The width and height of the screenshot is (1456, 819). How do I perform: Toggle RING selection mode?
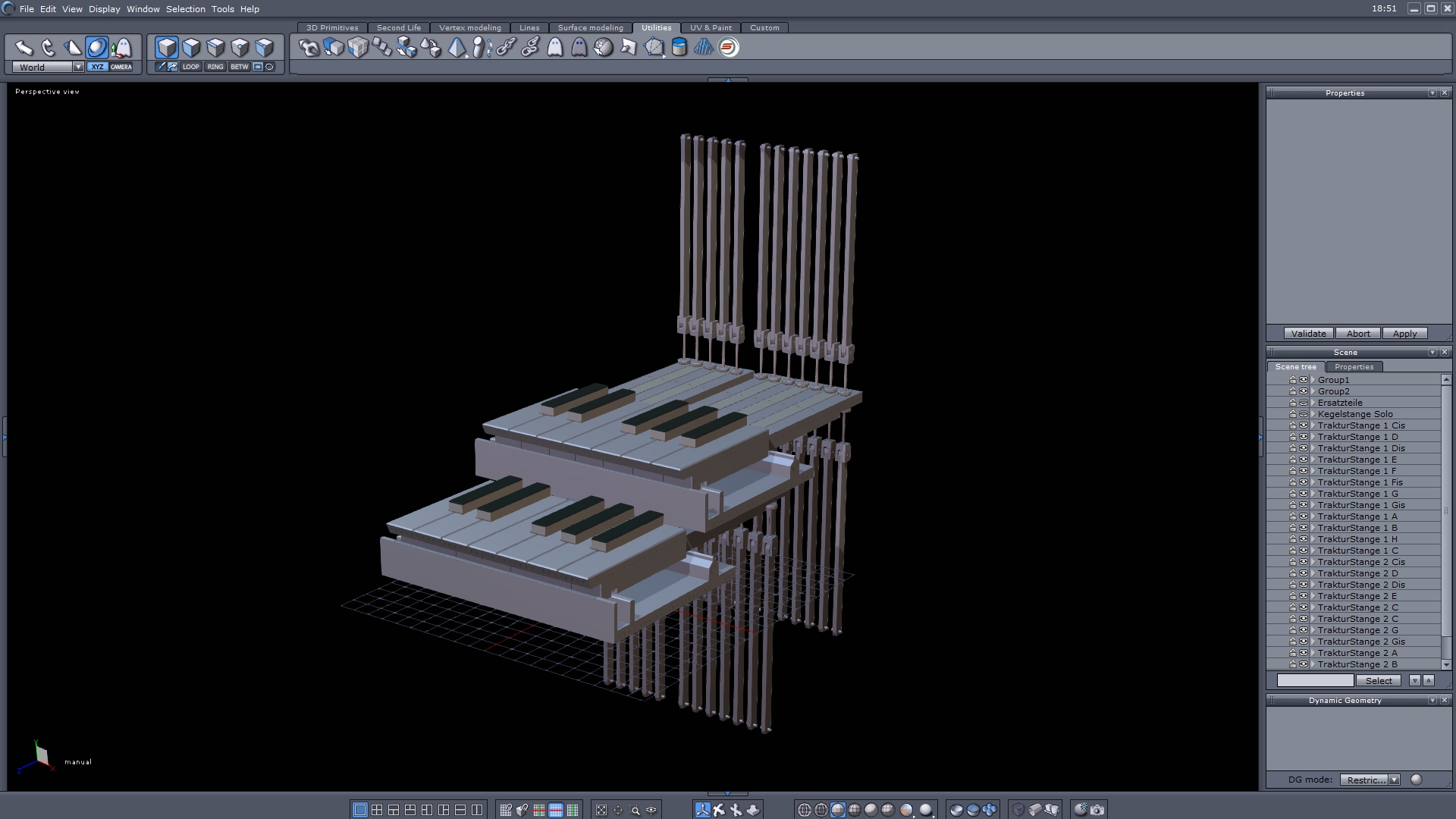coord(215,67)
